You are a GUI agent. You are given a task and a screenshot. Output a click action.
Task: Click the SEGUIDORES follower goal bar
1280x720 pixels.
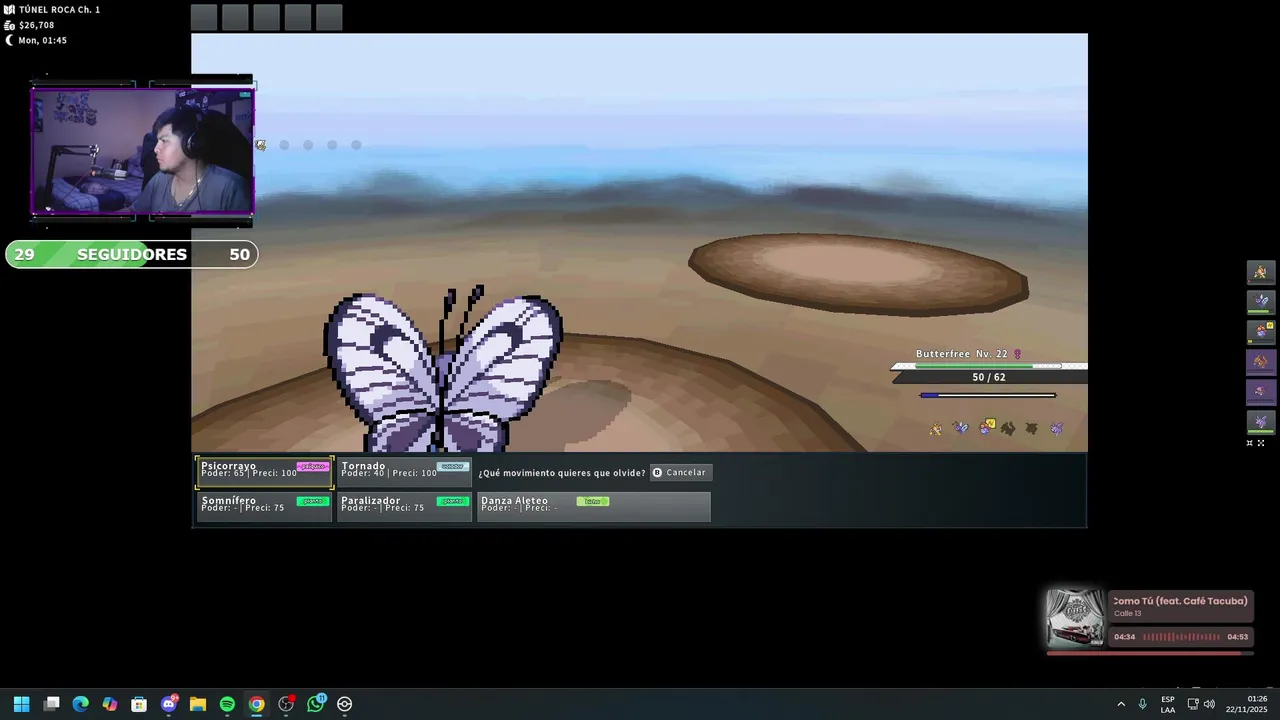[132, 254]
